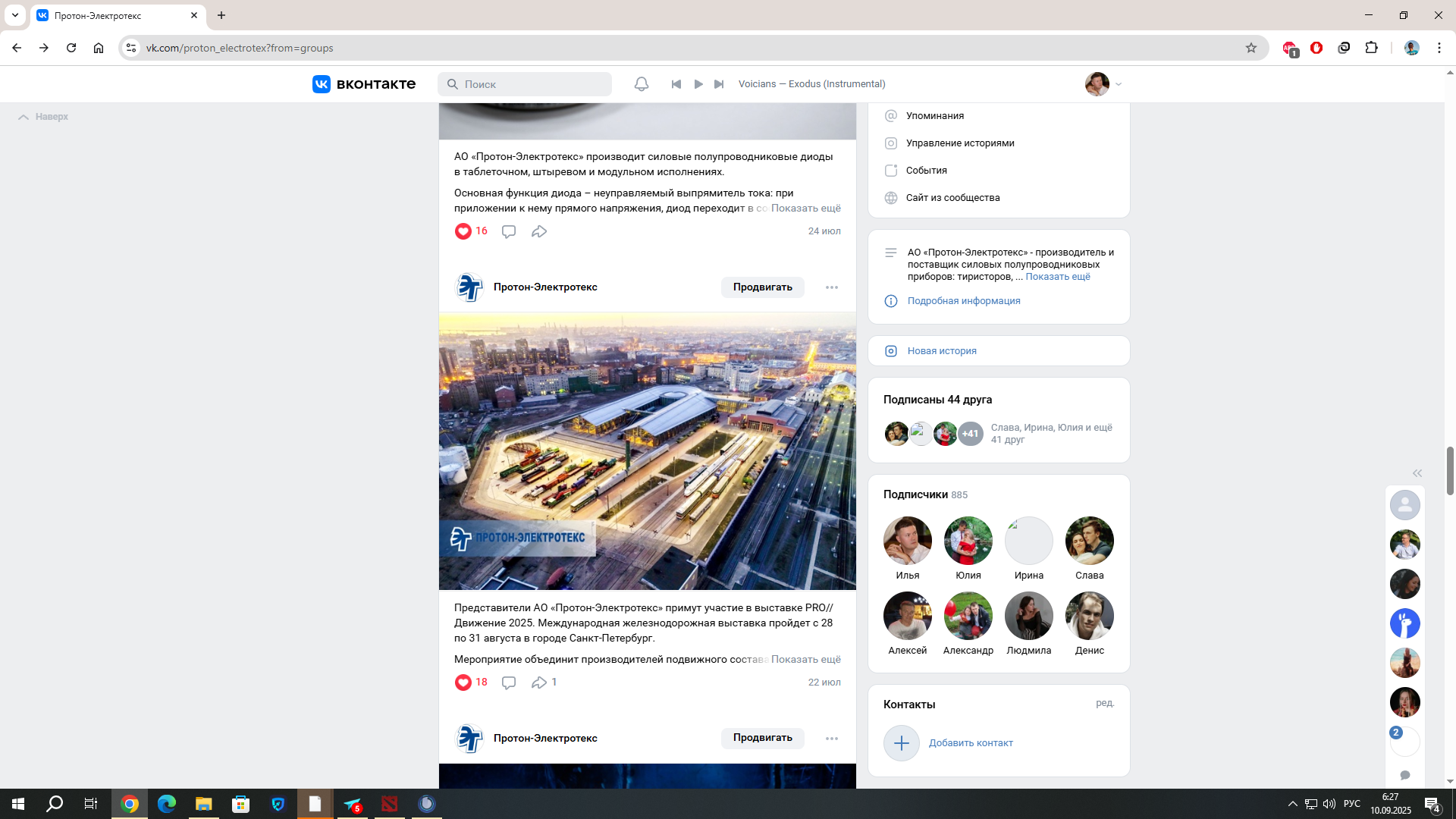Expand profile account menu arrow
The width and height of the screenshot is (1456, 819).
(x=1119, y=84)
